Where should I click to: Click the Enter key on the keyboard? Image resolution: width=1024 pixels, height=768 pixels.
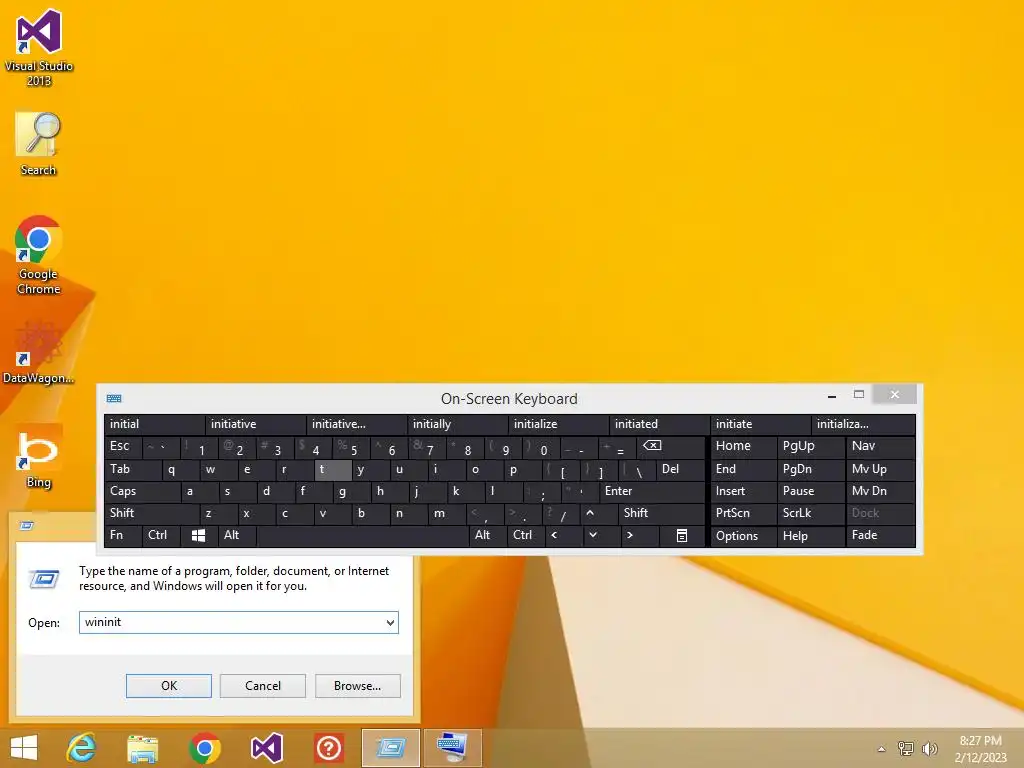[652, 491]
